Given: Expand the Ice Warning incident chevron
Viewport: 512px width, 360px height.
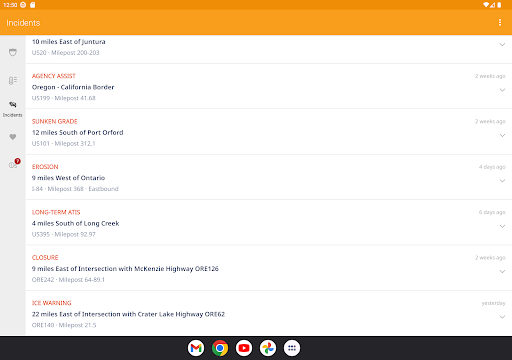Looking at the screenshot, I should (x=502, y=317).
